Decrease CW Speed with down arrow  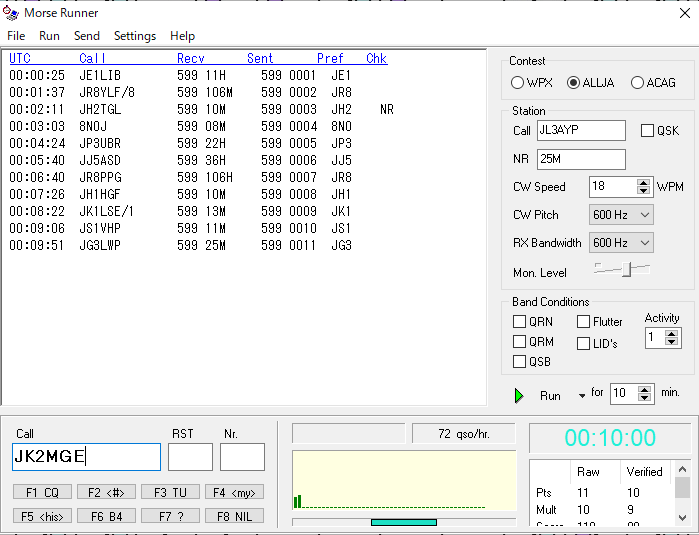(643, 191)
